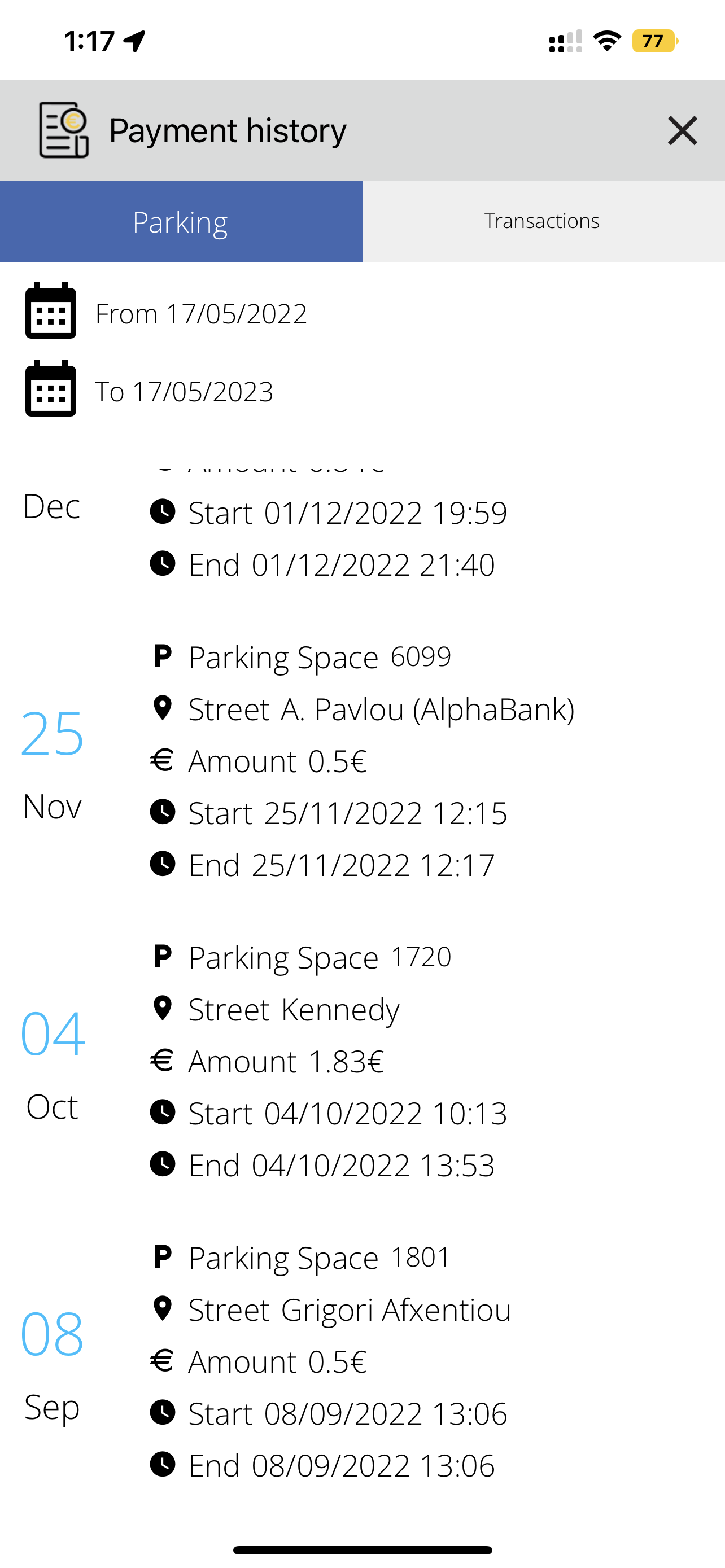Edit the To 17/05/2023 date field

click(x=184, y=392)
